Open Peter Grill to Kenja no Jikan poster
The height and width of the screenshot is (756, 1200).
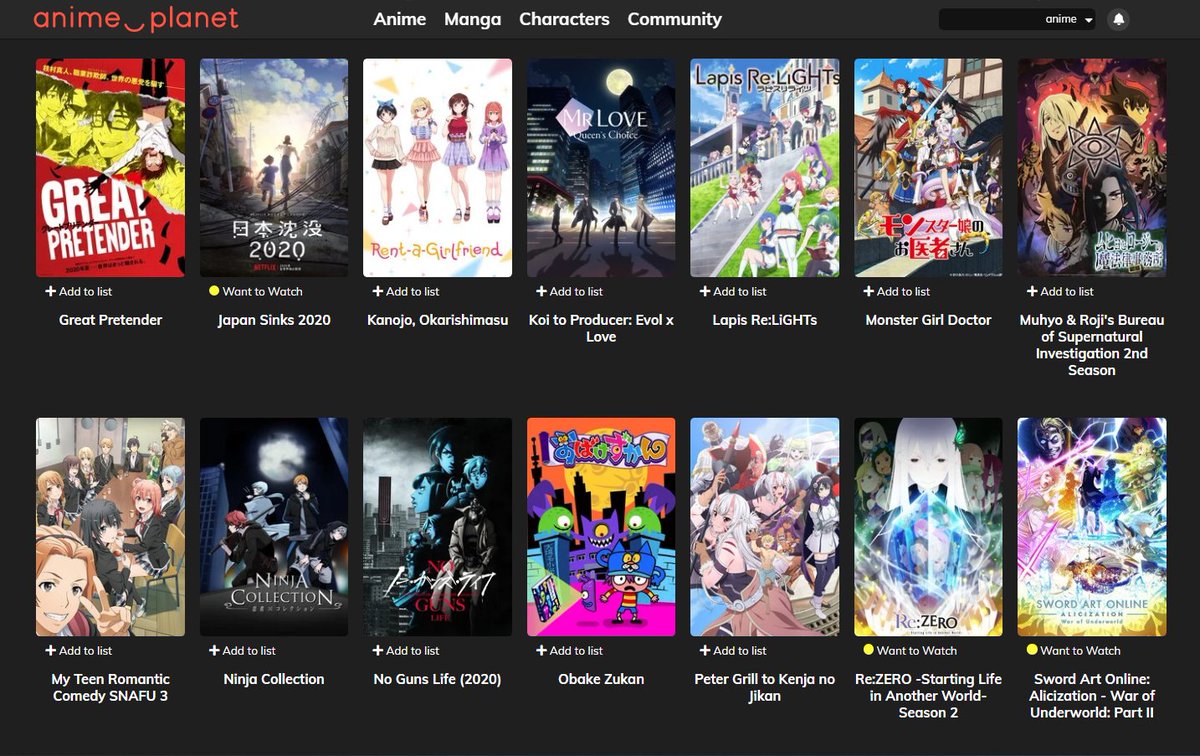[x=765, y=527]
